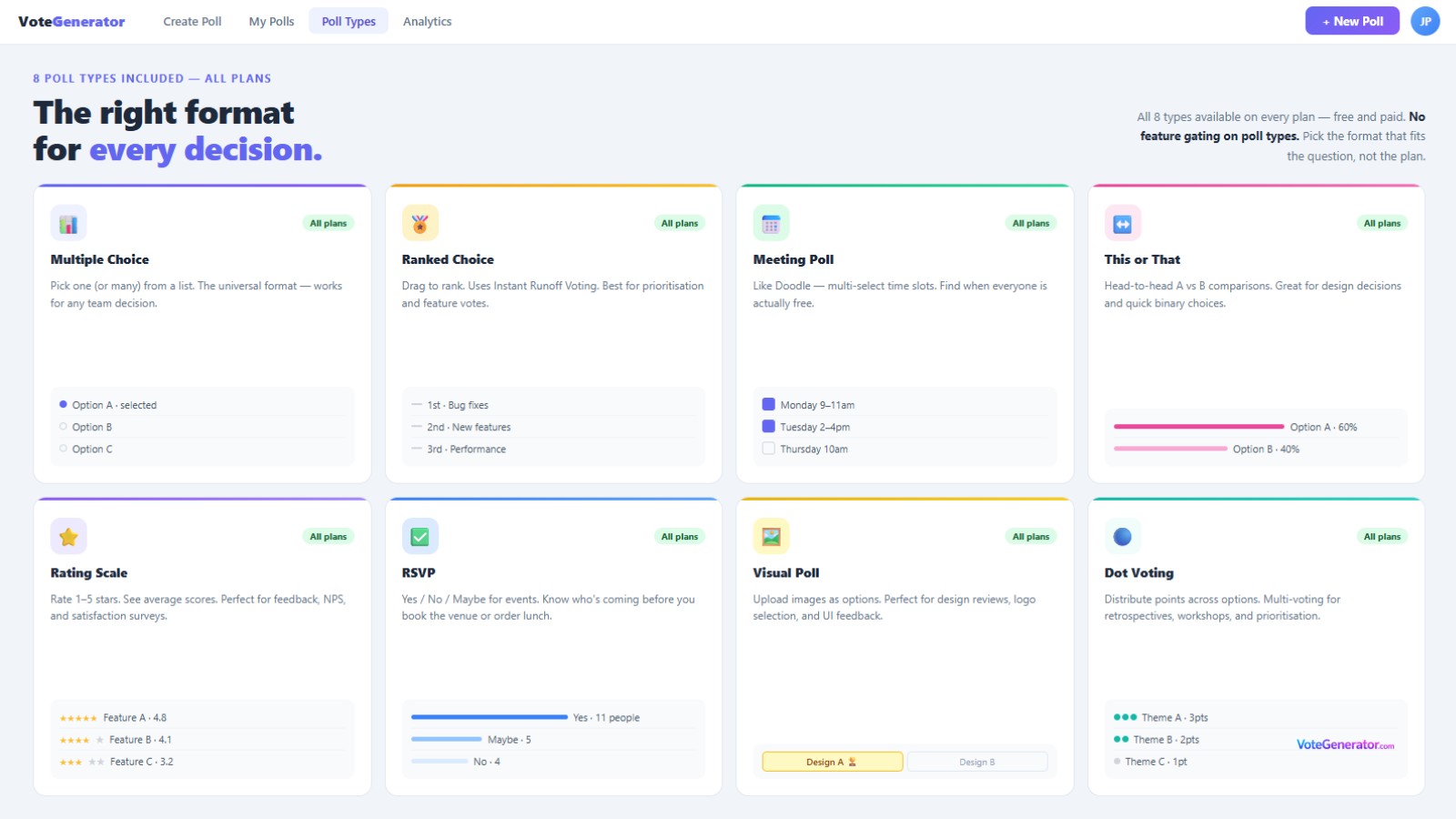Click the Multiple Choice bar chart icon
This screenshot has height=819, width=1456.
click(x=68, y=223)
